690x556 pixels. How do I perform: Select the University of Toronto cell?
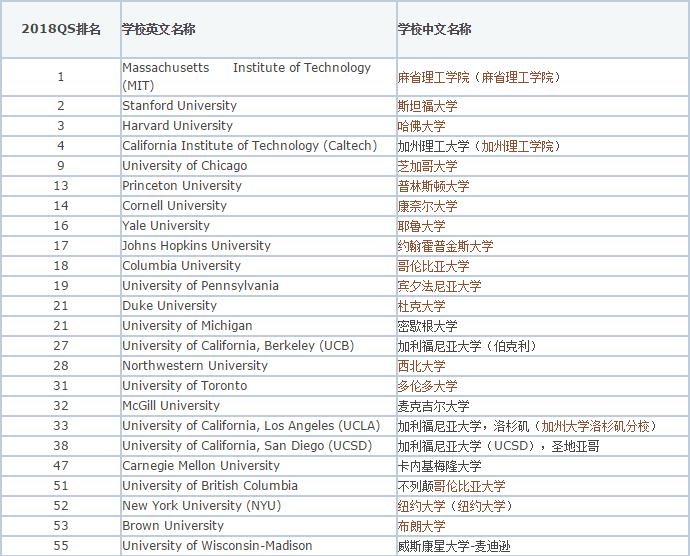[x=259, y=386]
